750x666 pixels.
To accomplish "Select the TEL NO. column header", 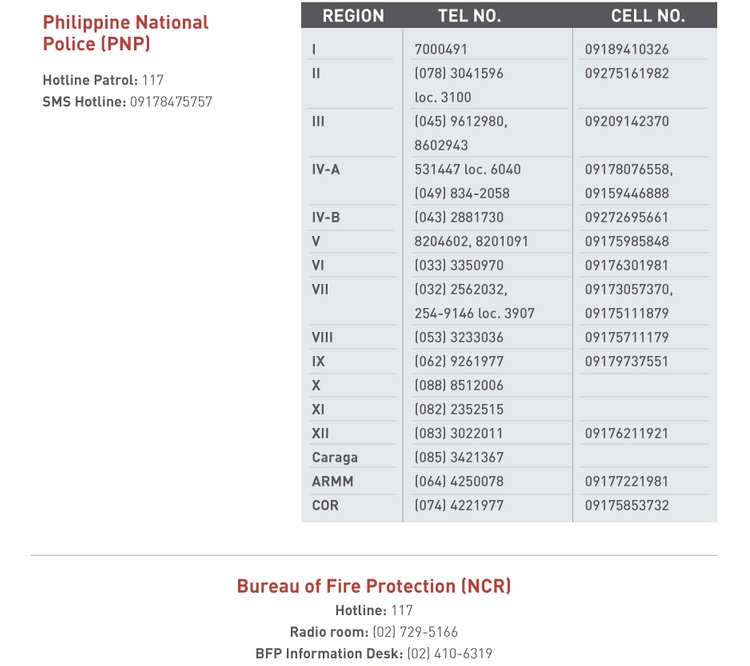I will pyautogui.click(x=469, y=16).
